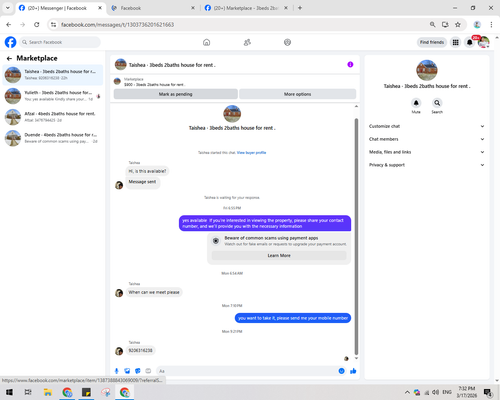Click the message 9206316238
The height and width of the screenshot is (400, 500).
click(x=140, y=350)
